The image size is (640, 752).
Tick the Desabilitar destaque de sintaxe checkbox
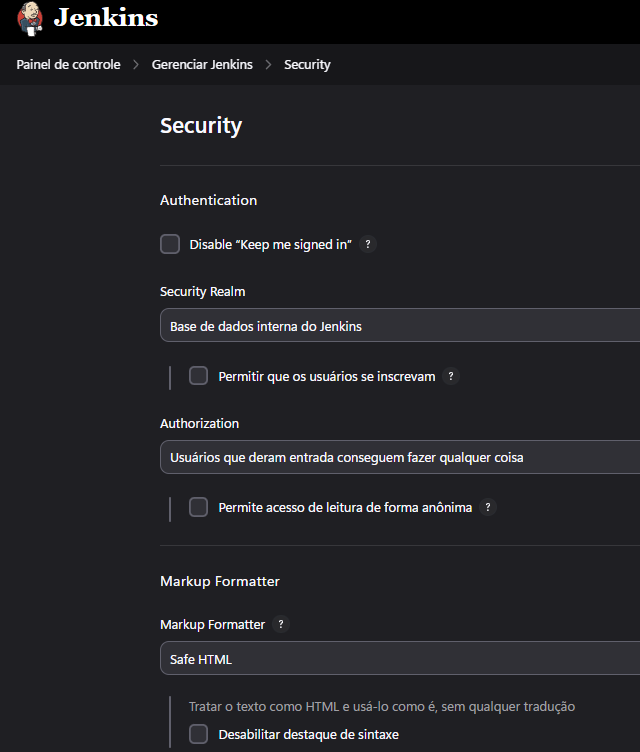click(x=199, y=734)
